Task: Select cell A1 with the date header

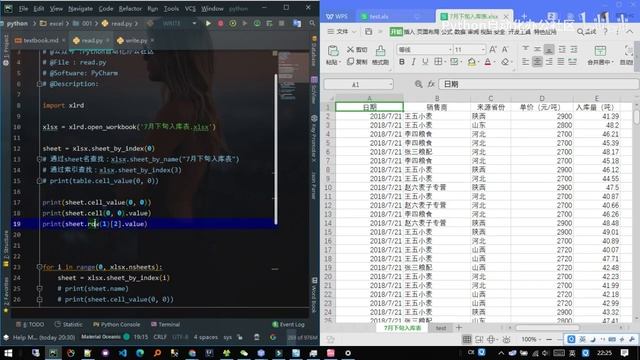Action: click(369, 107)
